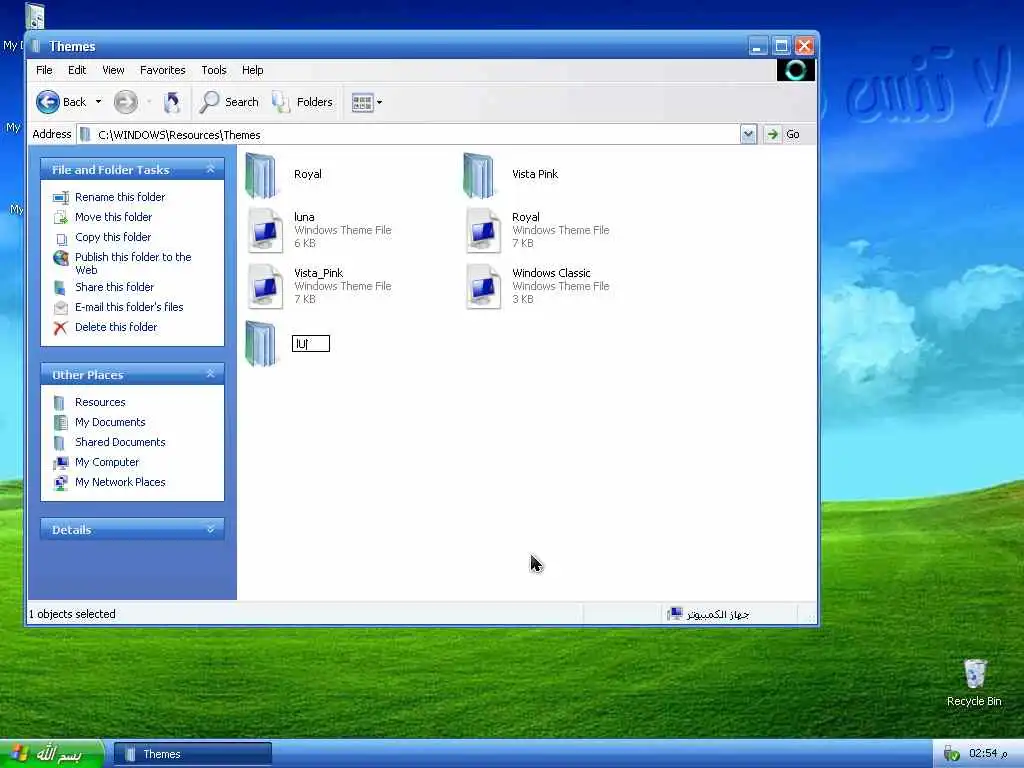Screen dimensions: 1024x768
Task: Select the Vista Pink folder icon
Action: coord(479,175)
